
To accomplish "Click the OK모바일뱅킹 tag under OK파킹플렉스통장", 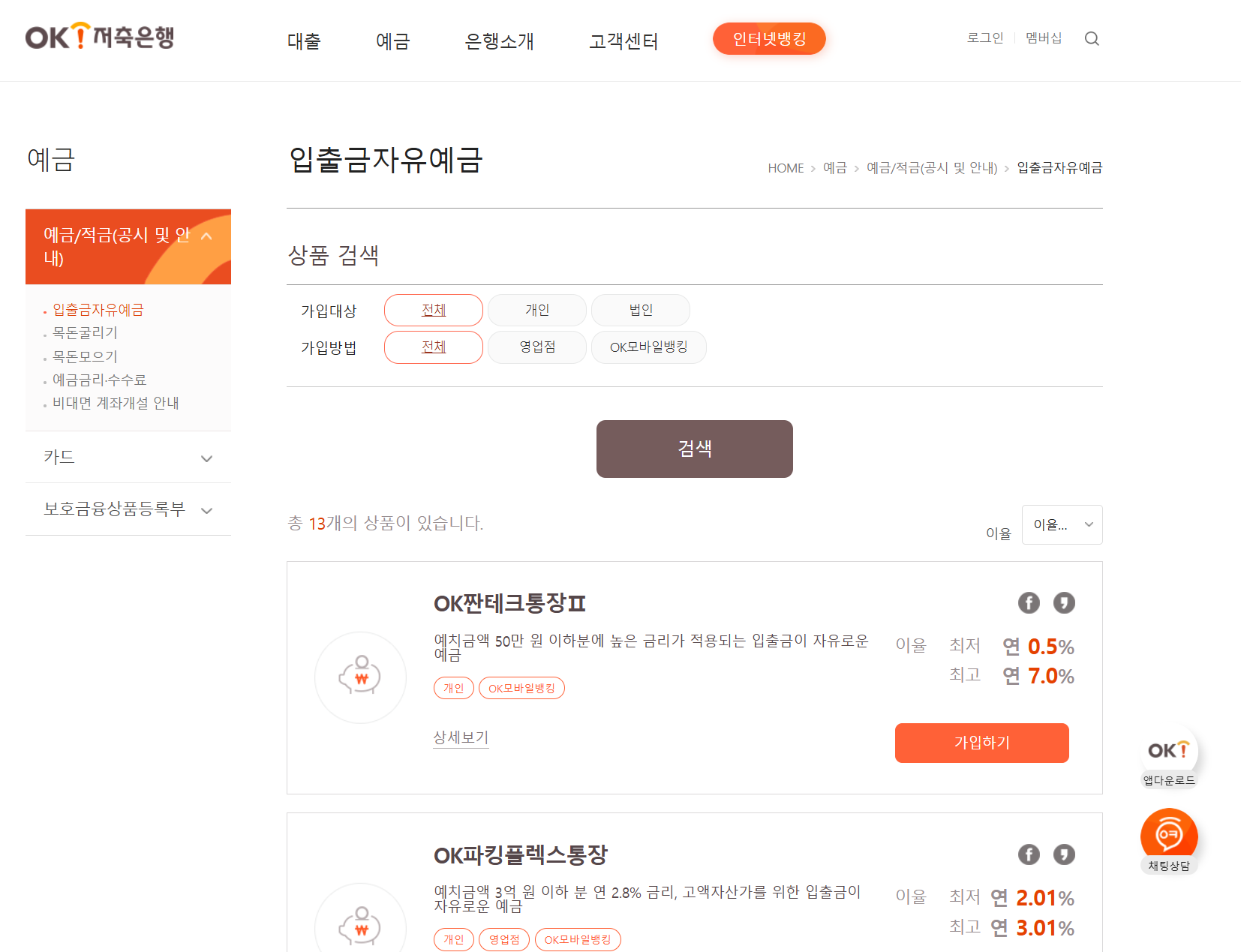I will 578,939.
